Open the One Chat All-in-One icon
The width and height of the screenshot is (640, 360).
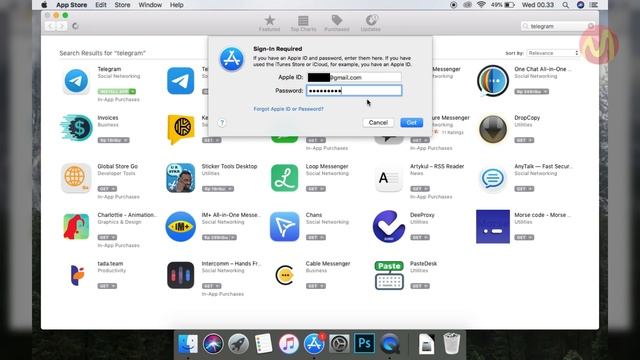(x=493, y=81)
